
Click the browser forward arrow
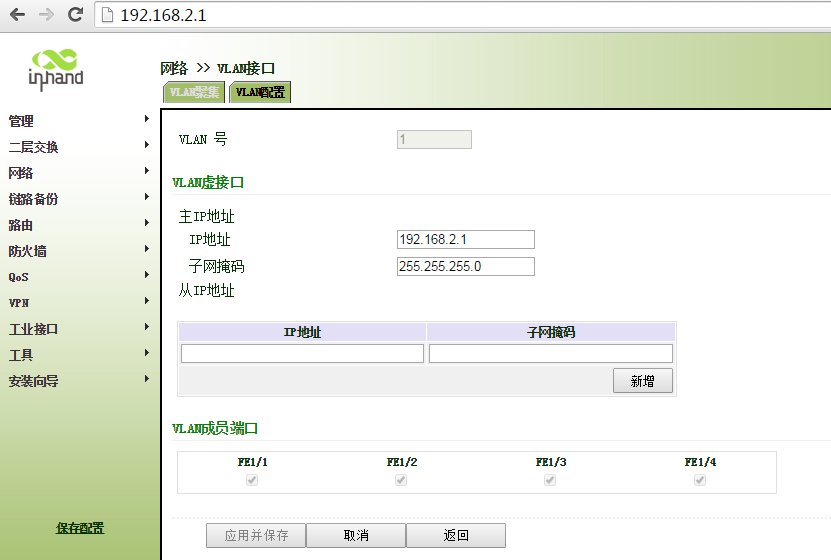tap(46, 15)
